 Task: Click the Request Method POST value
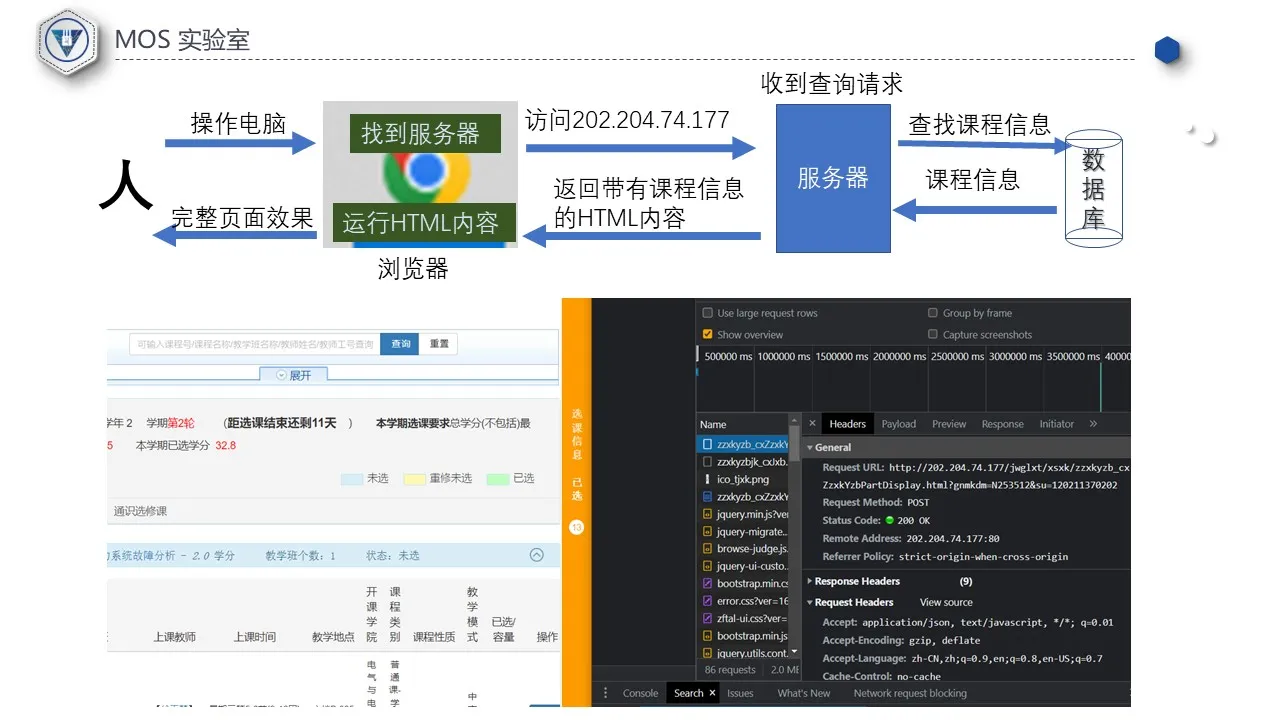tap(918, 502)
